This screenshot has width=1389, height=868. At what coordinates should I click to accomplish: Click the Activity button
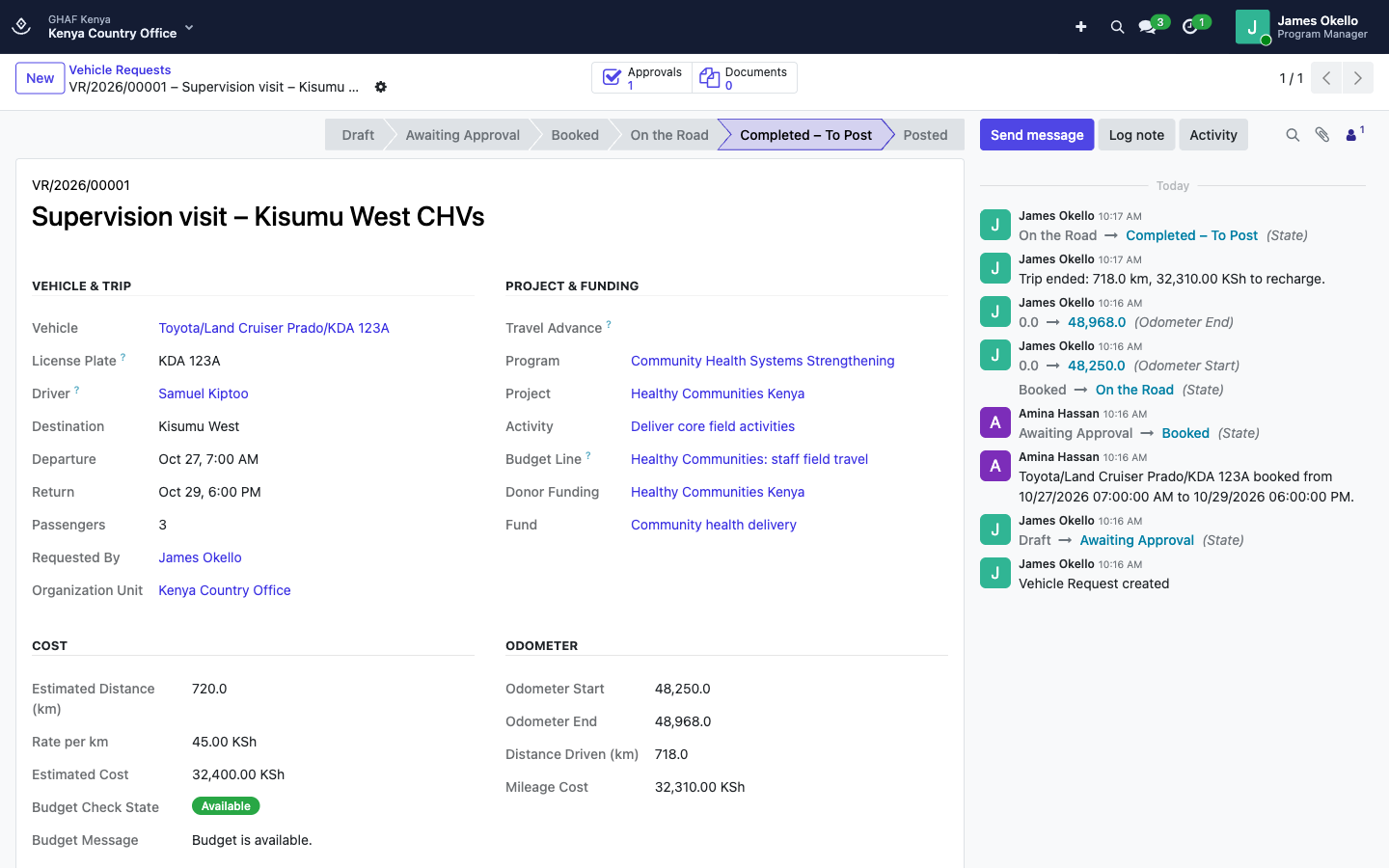pyautogui.click(x=1213, y=135)
